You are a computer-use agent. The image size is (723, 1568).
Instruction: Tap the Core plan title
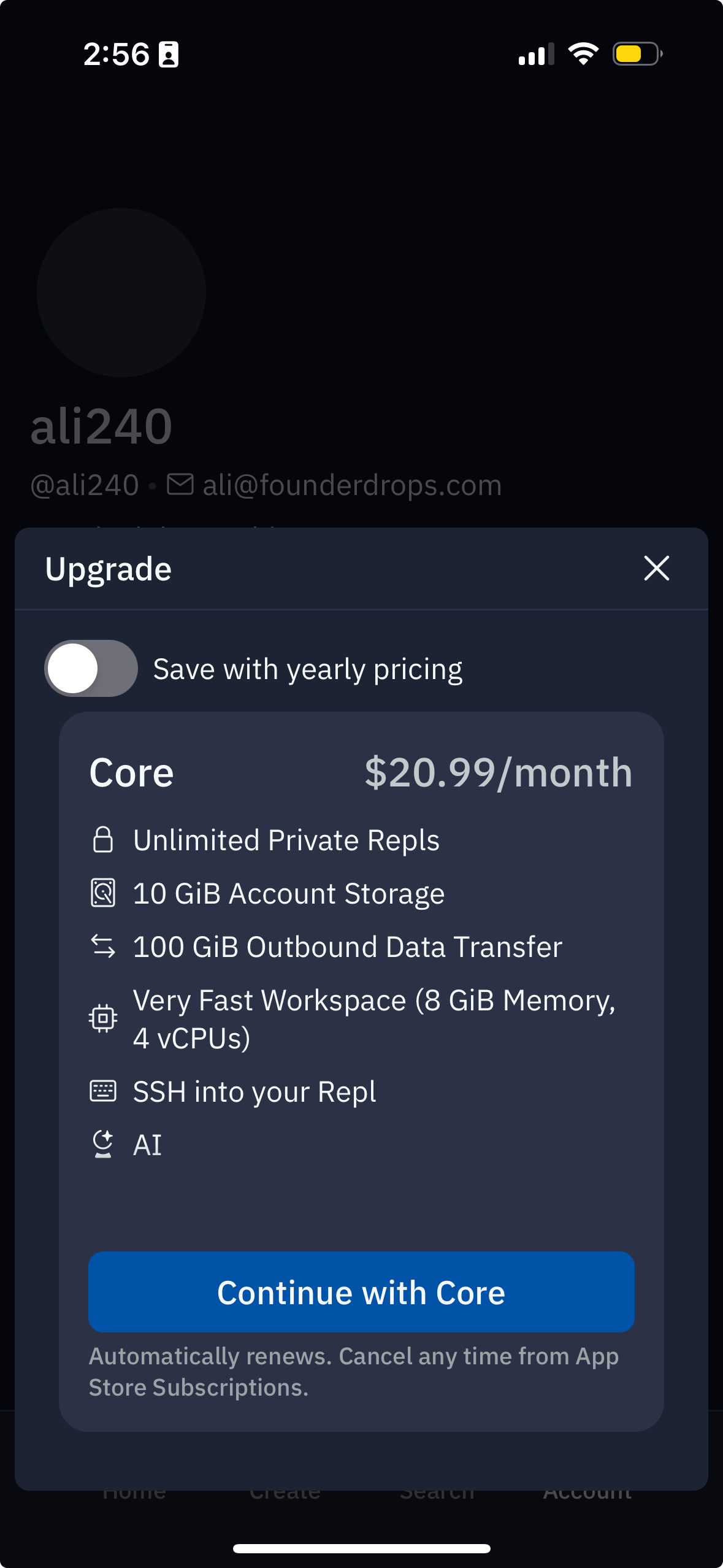pos(131,772)
